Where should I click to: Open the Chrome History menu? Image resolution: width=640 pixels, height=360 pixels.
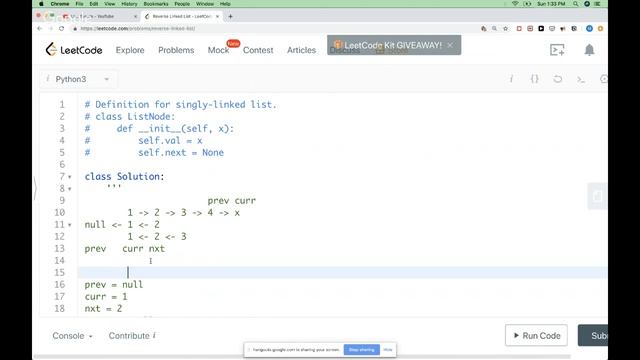[x=129, y=4]
